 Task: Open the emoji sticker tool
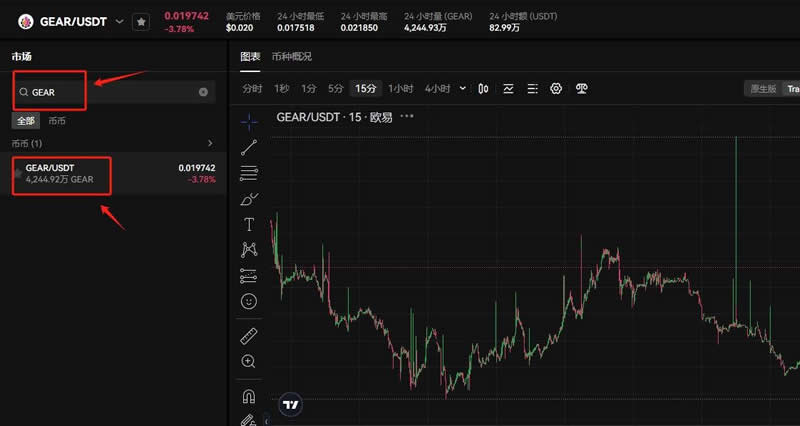click(x=249, y=301)
